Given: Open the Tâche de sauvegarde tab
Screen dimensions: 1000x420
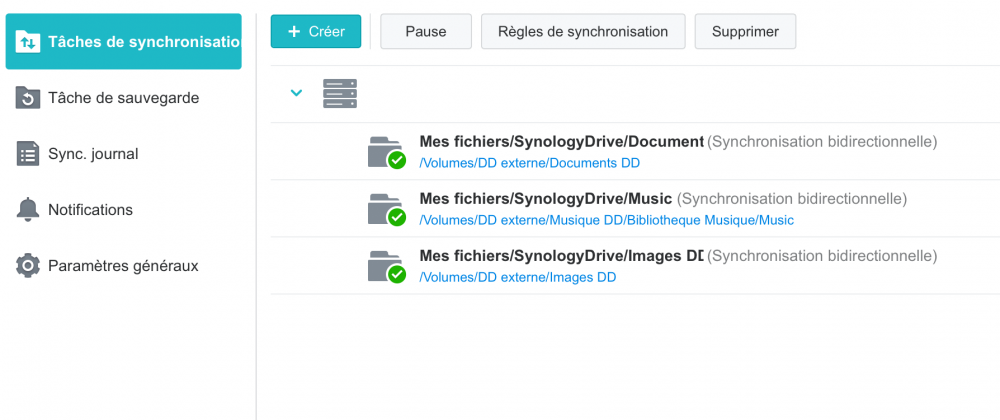Looking at the screenshot, I should [x=123, y=98].
